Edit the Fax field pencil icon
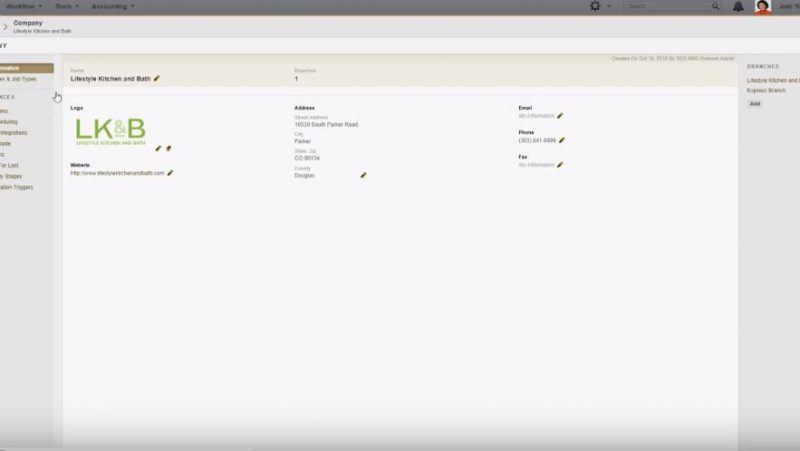 click(x=560, y=165)
